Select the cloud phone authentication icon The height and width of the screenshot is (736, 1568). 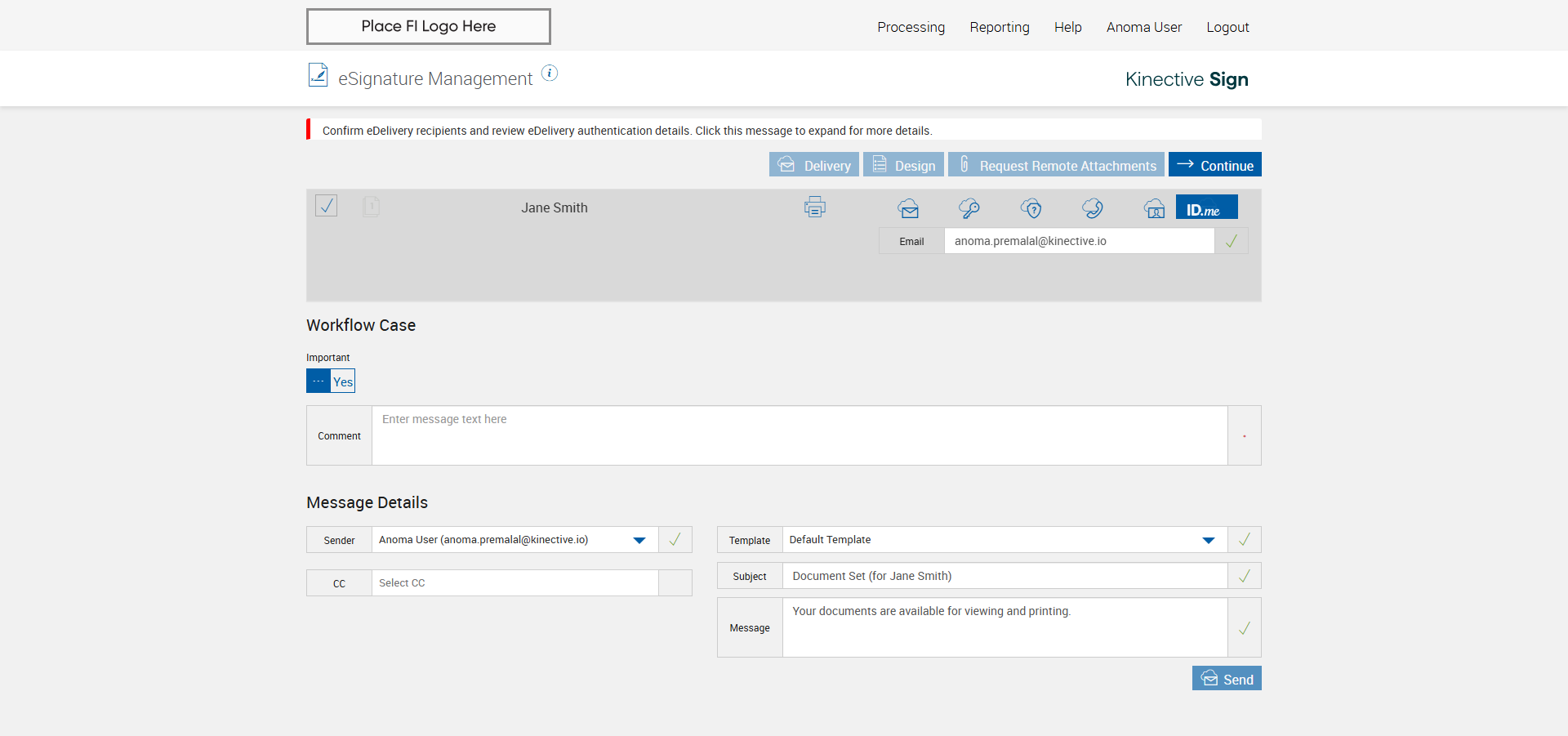click(1093, 208)
